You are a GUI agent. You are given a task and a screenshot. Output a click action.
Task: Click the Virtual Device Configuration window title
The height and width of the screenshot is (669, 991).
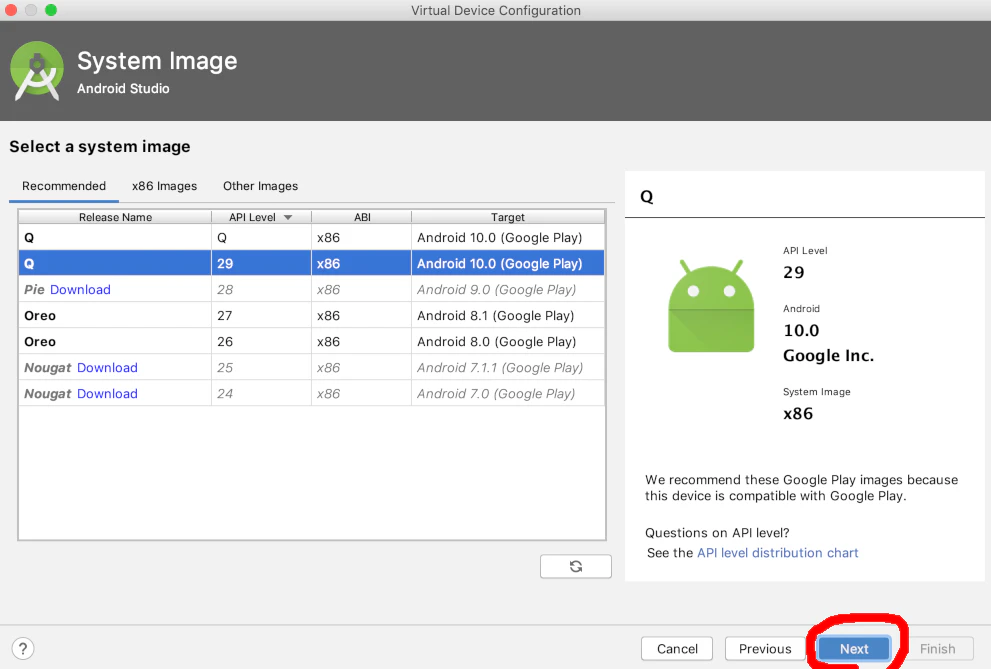496,10
